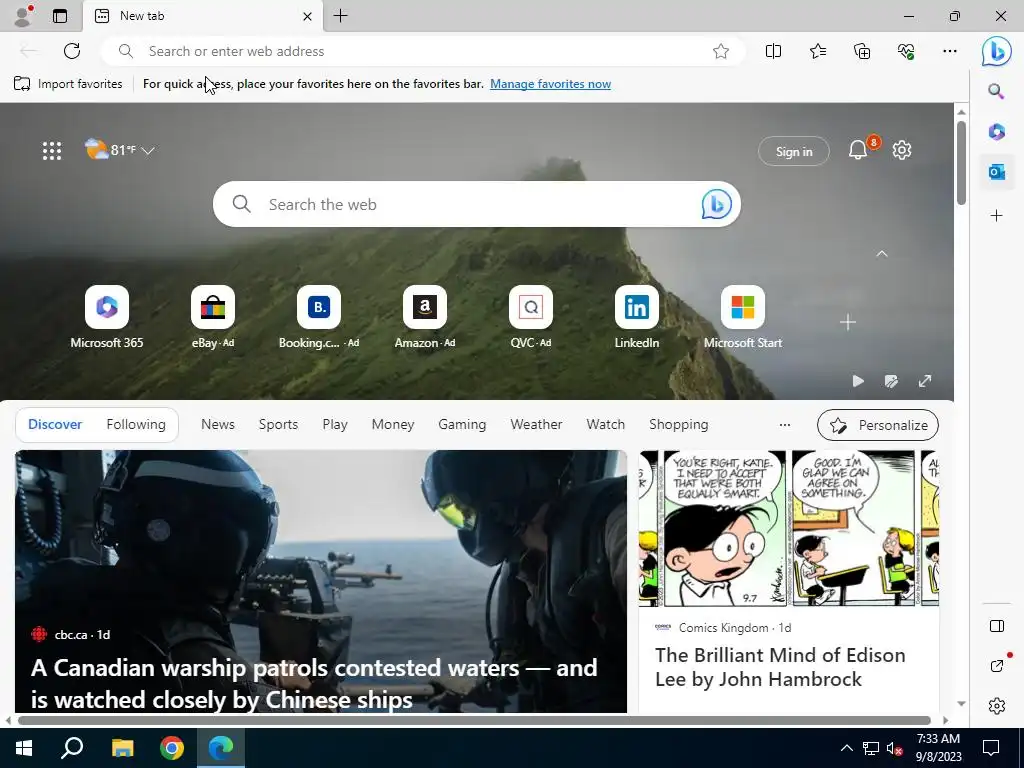The width and height of the screenshot is (1024, 768).
Task: Refresh the current page
Action: tap(72, 51)
